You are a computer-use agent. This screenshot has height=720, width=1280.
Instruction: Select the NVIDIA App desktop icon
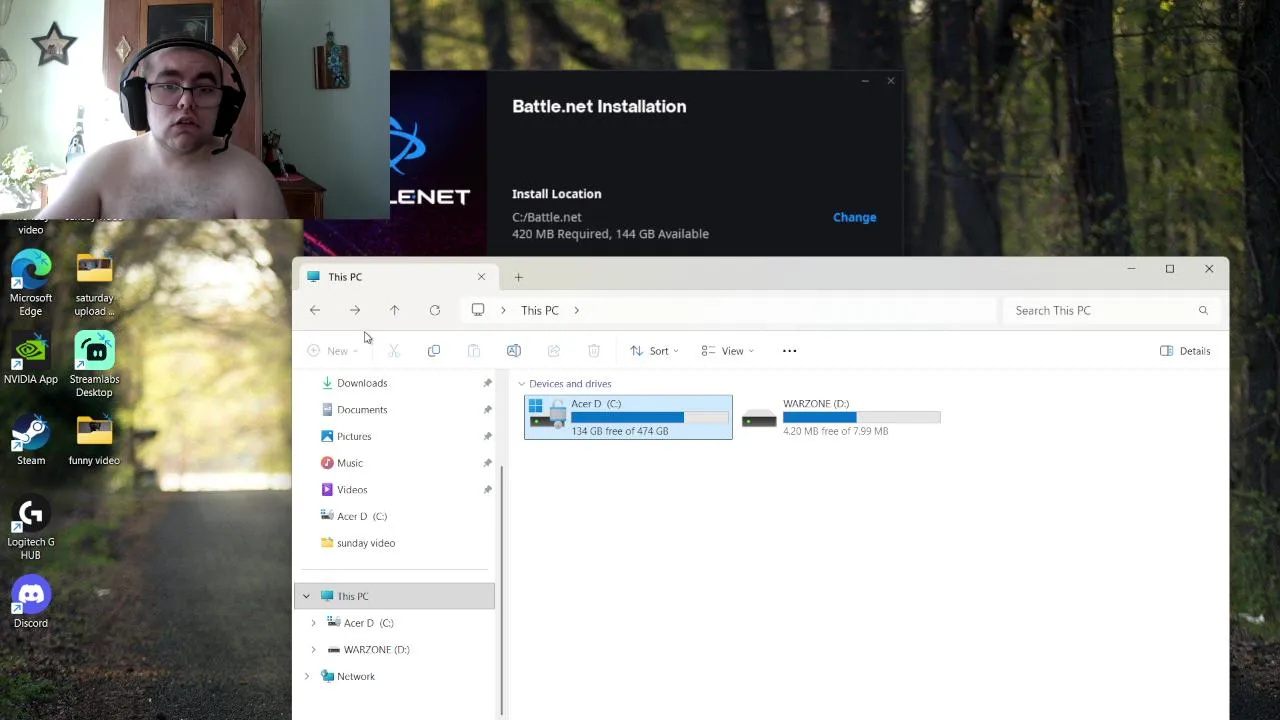(31, 358)
